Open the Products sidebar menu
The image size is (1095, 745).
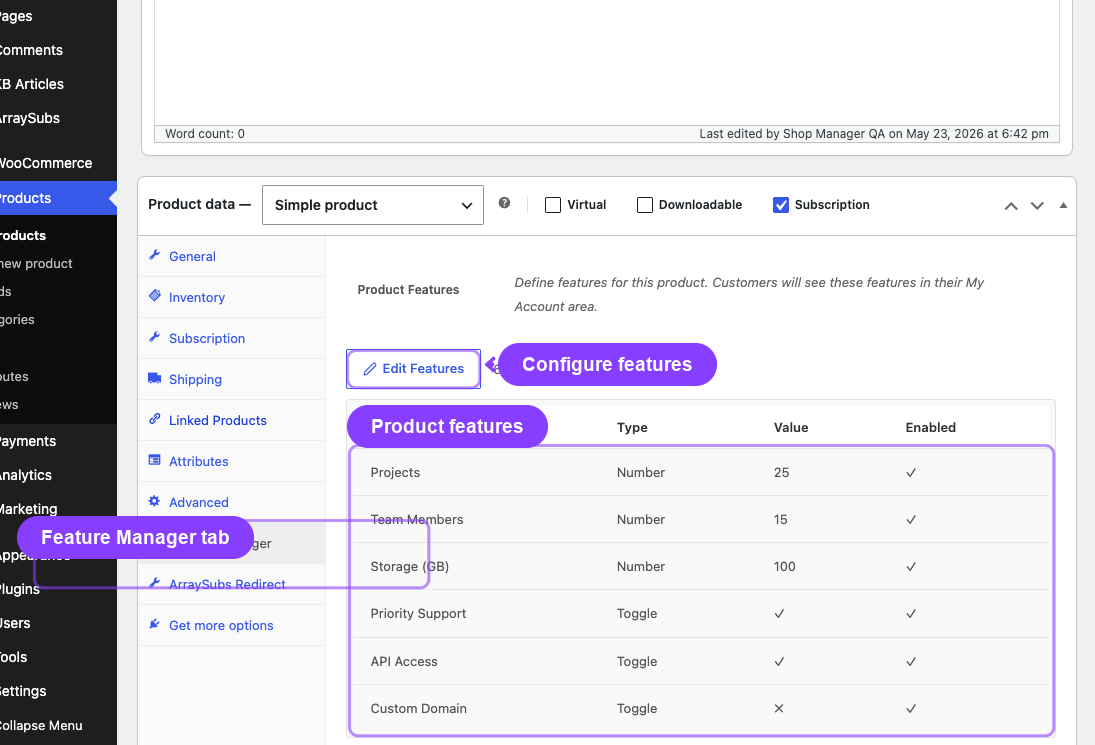pyautogui.click(x=58, y=198)
